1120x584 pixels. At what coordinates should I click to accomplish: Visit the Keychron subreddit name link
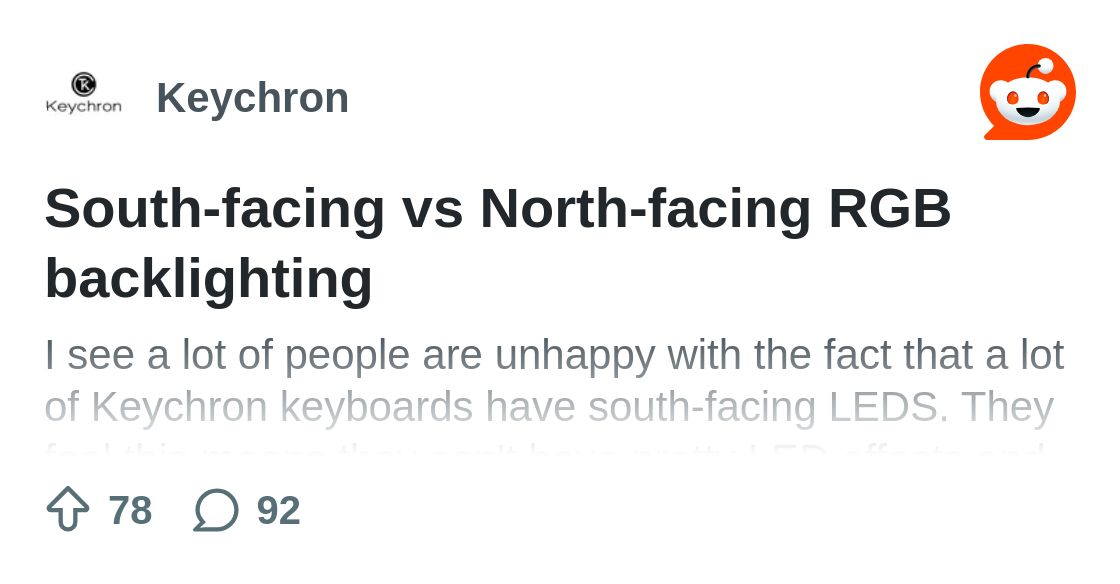[253, 98]
